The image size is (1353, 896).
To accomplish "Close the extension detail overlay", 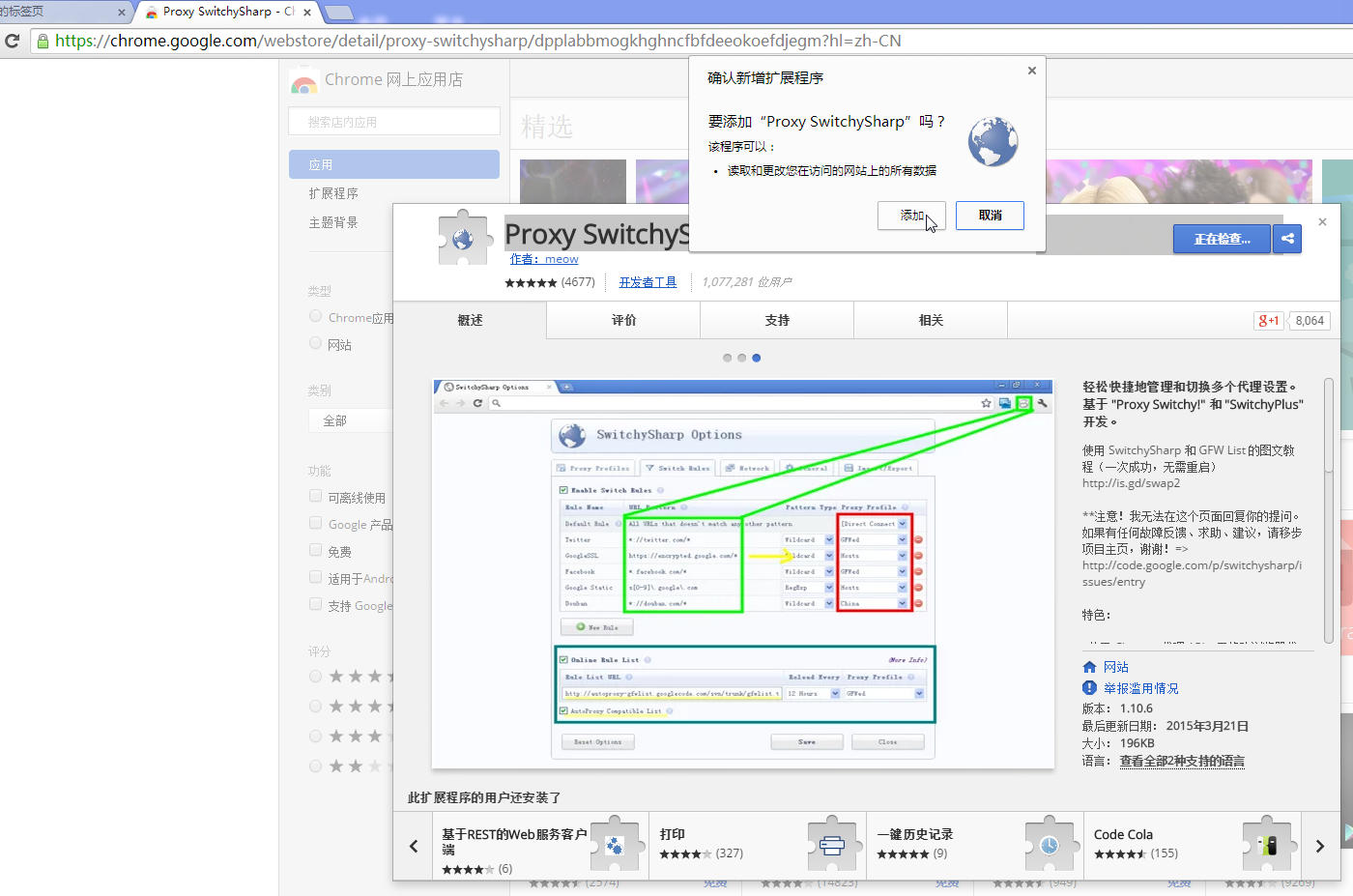I will [x=1322, y=222].
